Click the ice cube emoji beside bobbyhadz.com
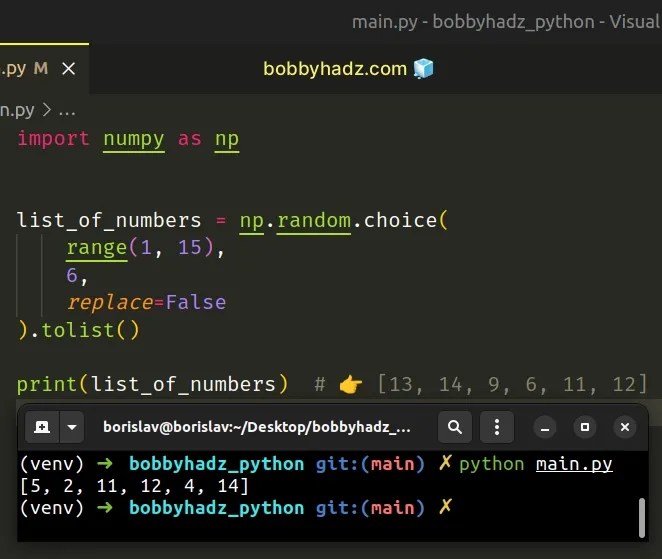This screenshot has width=662, height=559. (x=423, y=68)
